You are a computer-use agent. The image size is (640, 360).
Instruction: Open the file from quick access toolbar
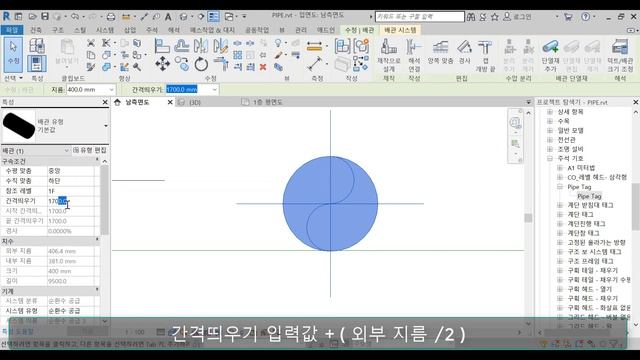point(32,17)
